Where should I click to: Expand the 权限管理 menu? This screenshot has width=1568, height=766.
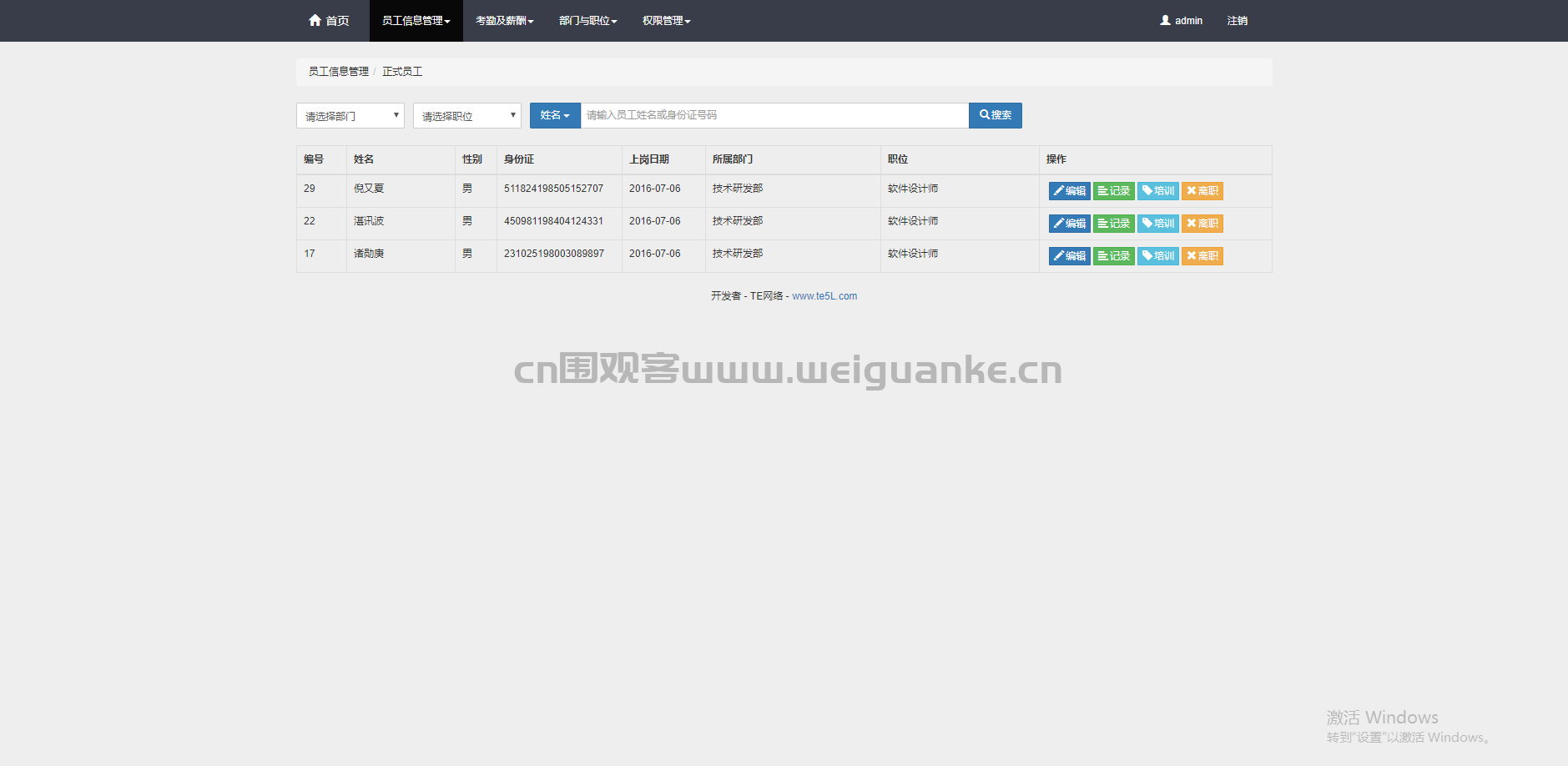coord(666,21)
